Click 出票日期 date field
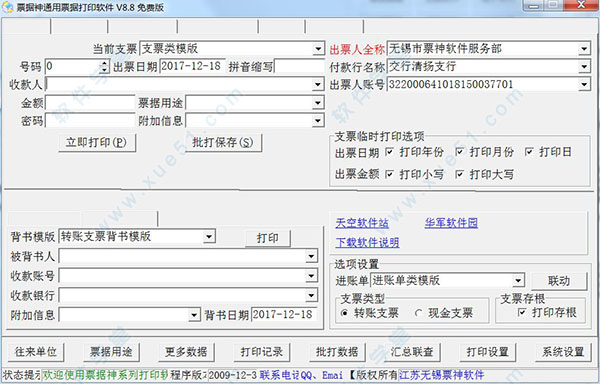This screenshot has width=600, height=384. 192,67
